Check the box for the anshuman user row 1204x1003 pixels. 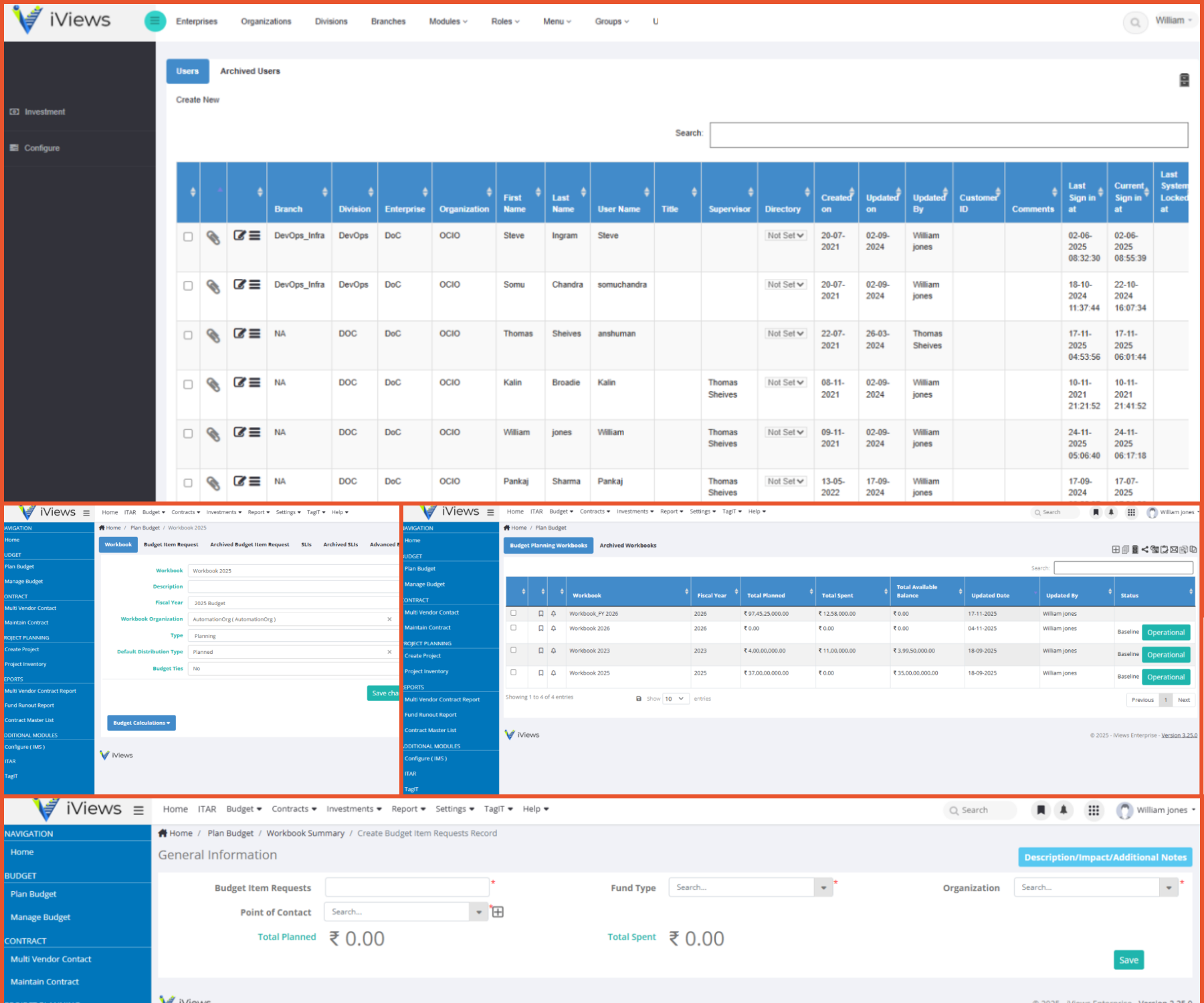tap(188, 335)
